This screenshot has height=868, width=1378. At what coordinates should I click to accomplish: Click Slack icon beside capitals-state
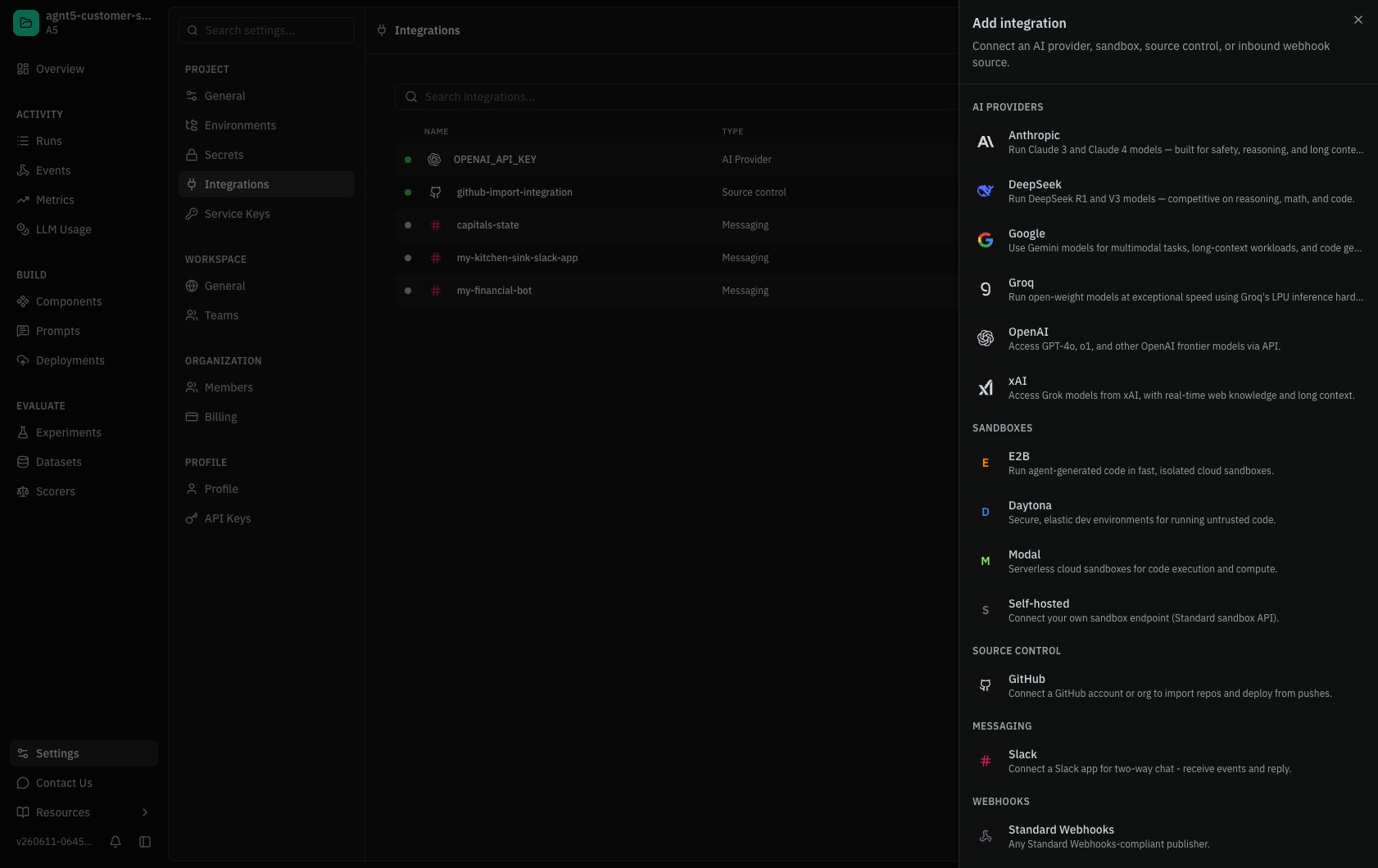pos(436,225)
